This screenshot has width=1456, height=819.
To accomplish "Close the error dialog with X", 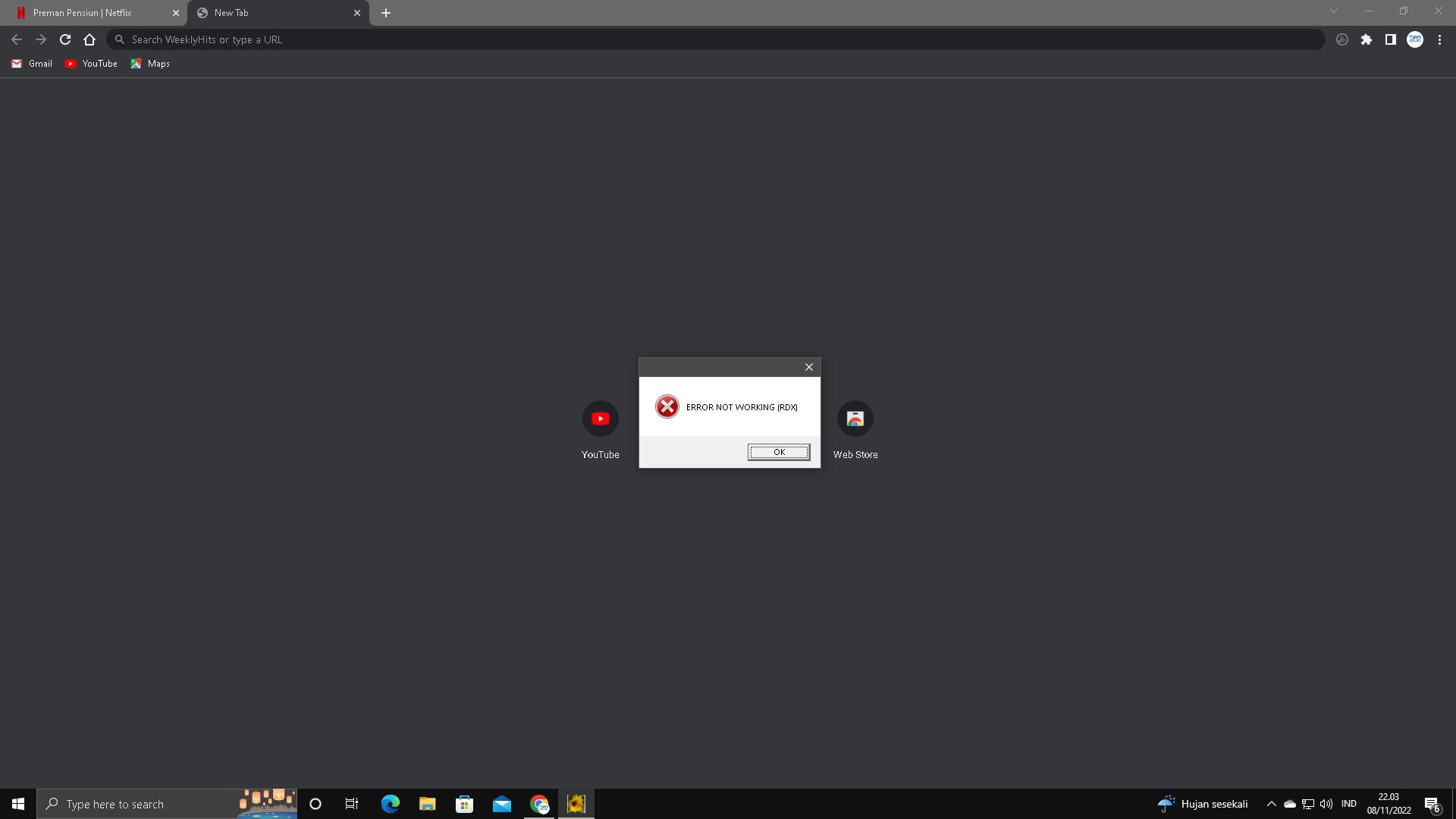I will tap(808, 367).
